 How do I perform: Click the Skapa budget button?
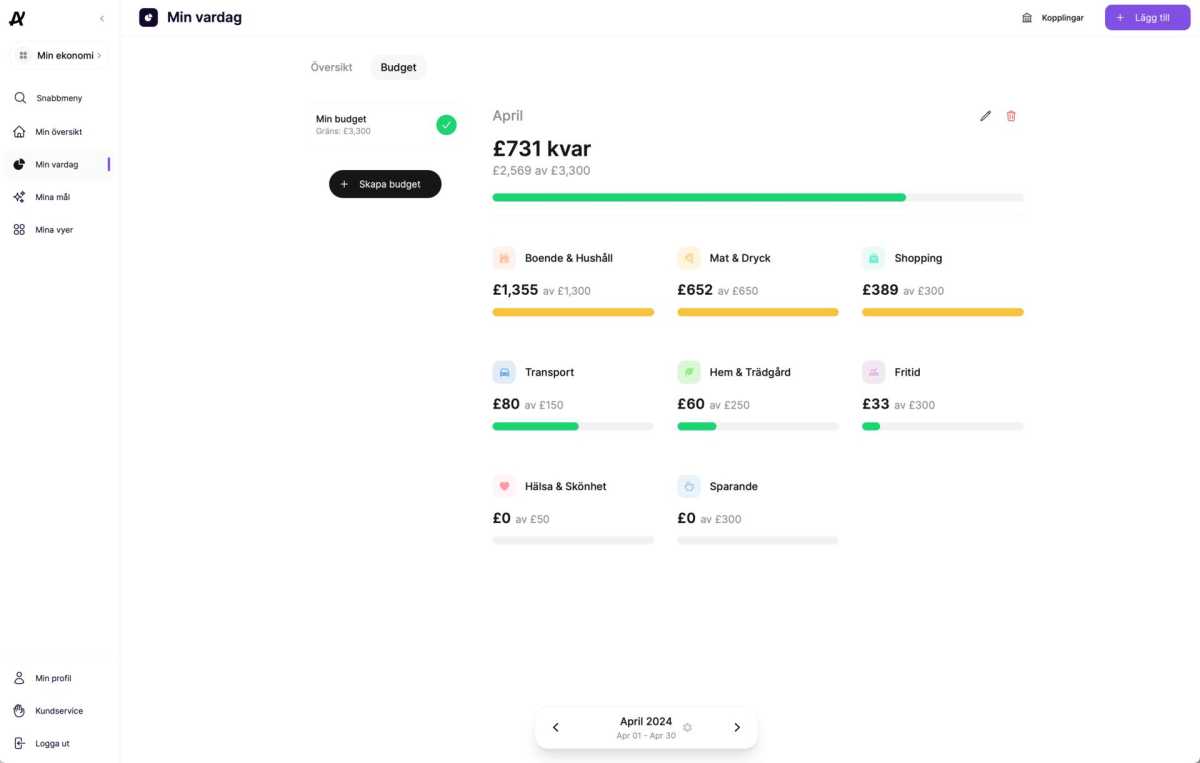tap(385, 184)
